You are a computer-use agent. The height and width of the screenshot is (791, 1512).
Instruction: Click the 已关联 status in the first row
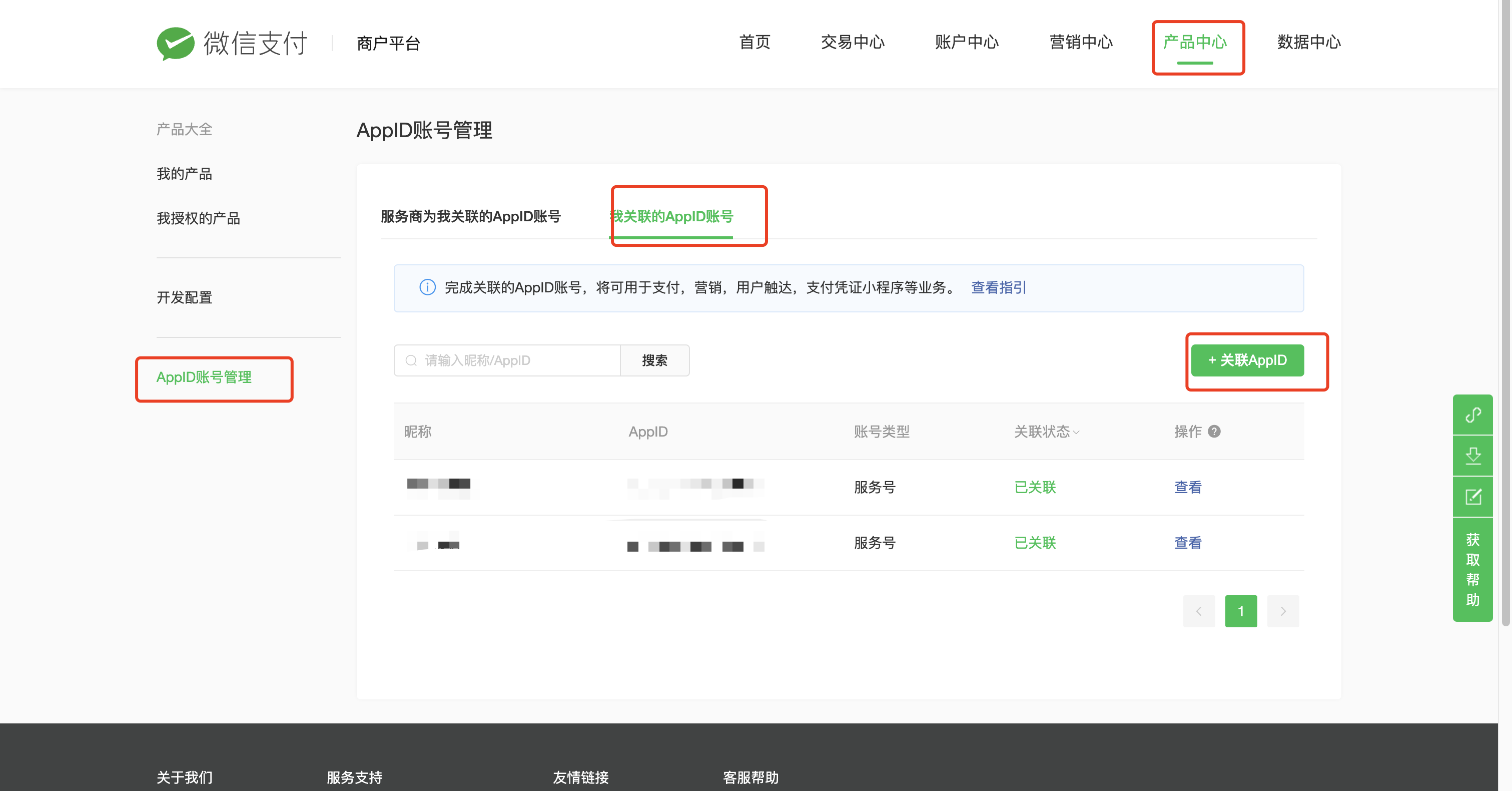click(x=1035, y=487)
